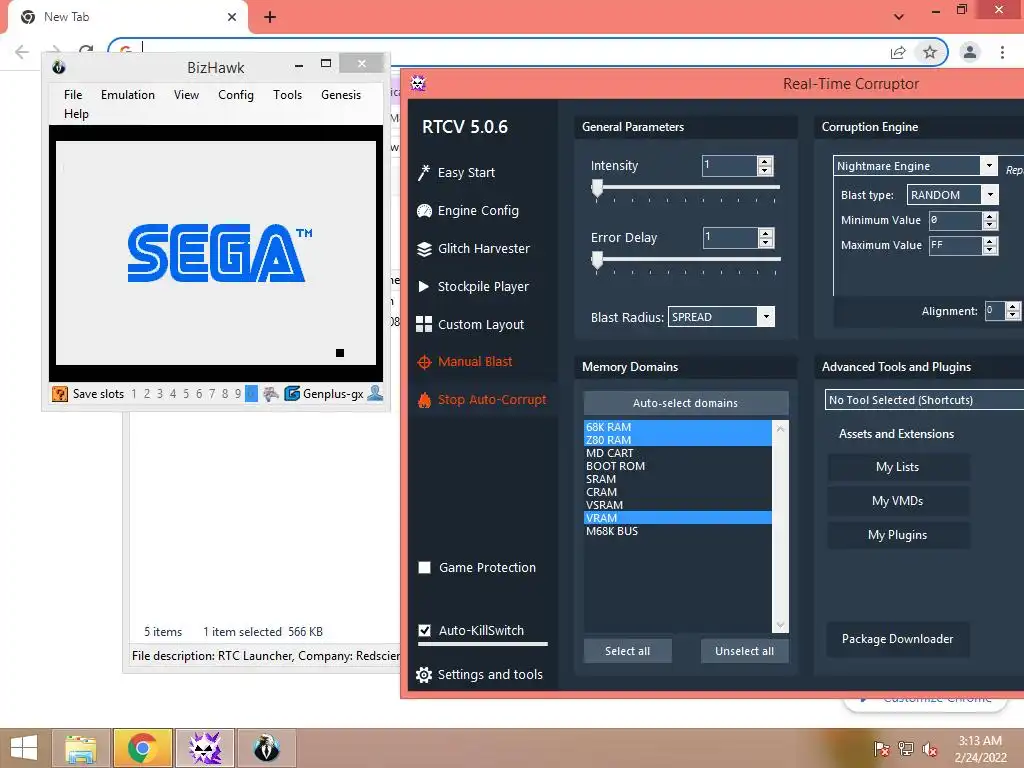Click the Manual Blast crosshair icon
Viewport: 1024px width, 768px height.
pos(424,362)
